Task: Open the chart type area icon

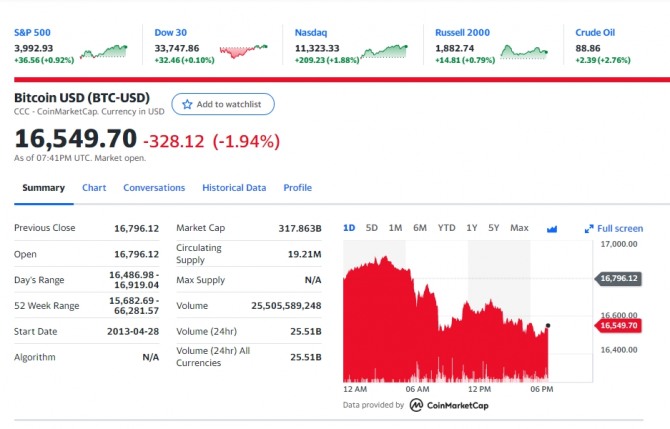Action: click(552, 229)
